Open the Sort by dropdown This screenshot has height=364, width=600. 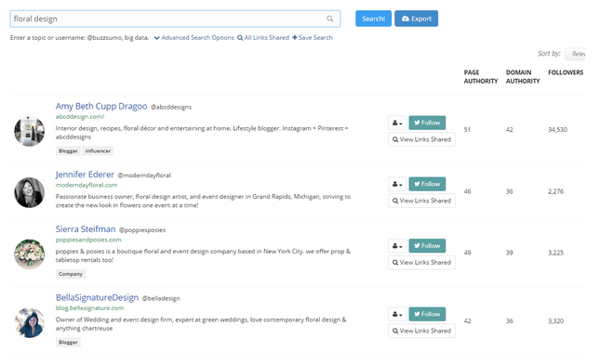576,54
